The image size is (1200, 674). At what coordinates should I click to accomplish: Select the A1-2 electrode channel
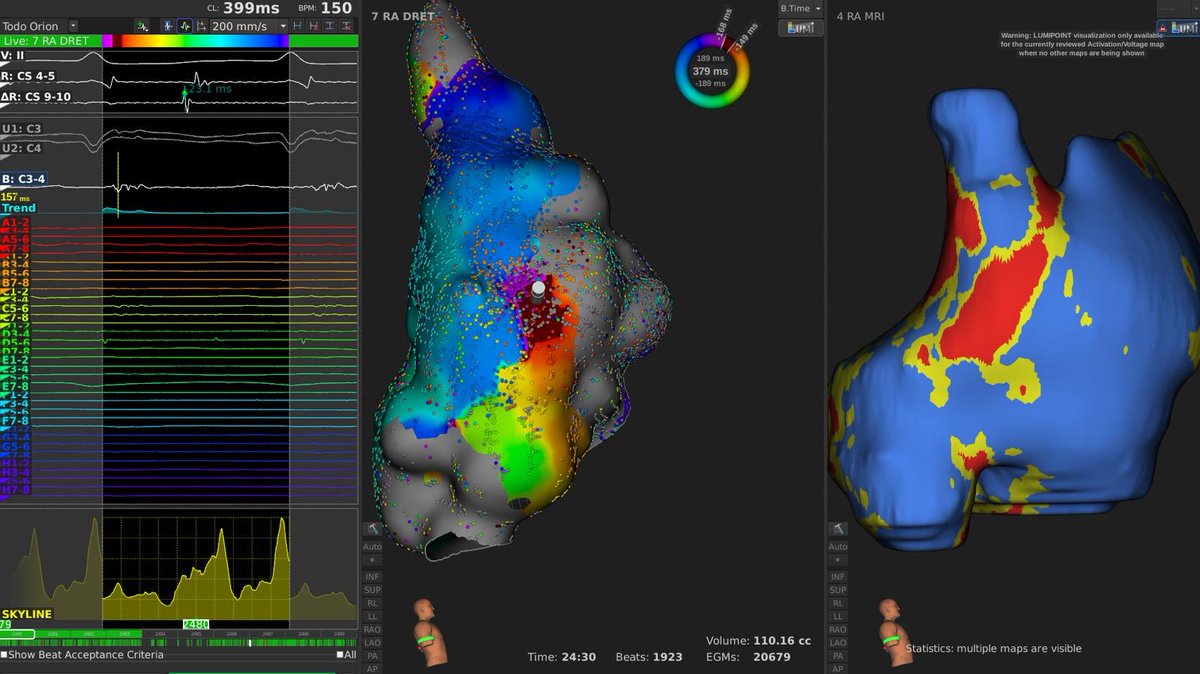(15, 223)
